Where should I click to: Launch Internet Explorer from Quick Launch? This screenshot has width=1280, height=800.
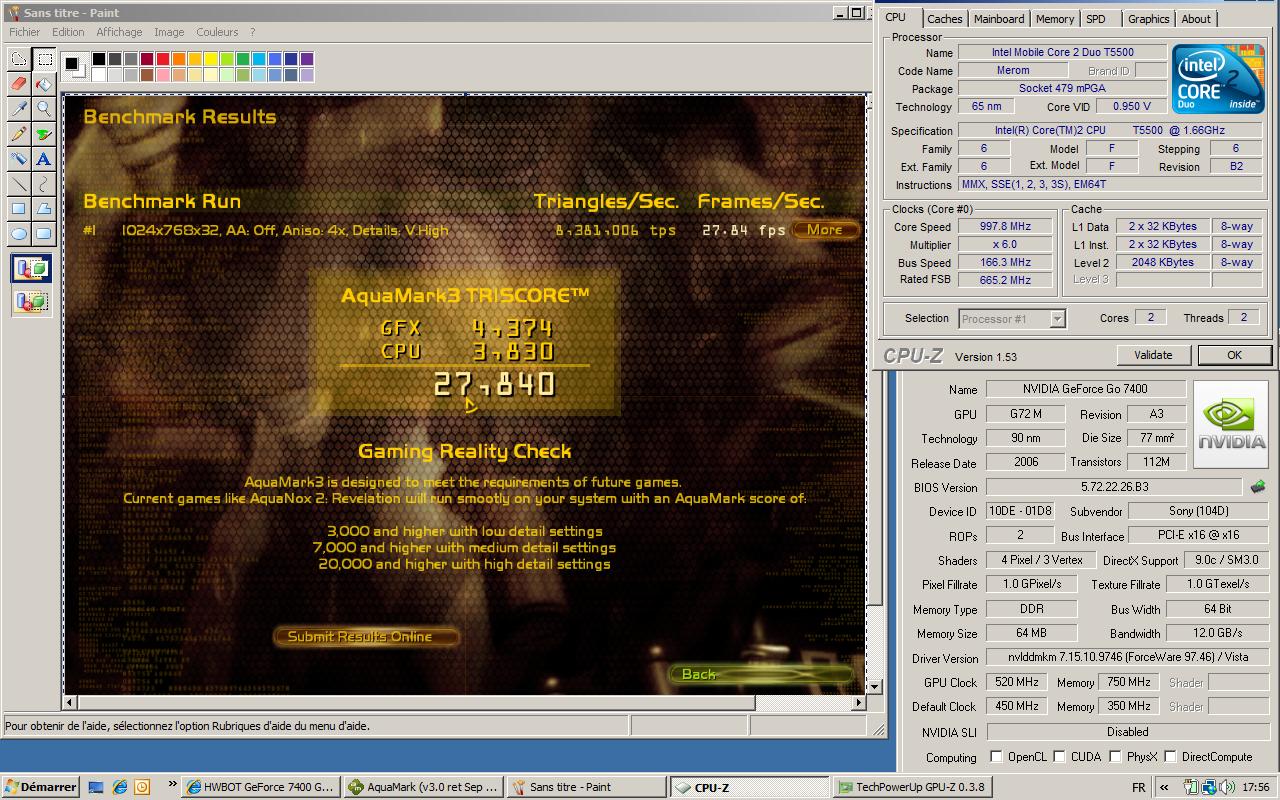click(x=120, y=787)
